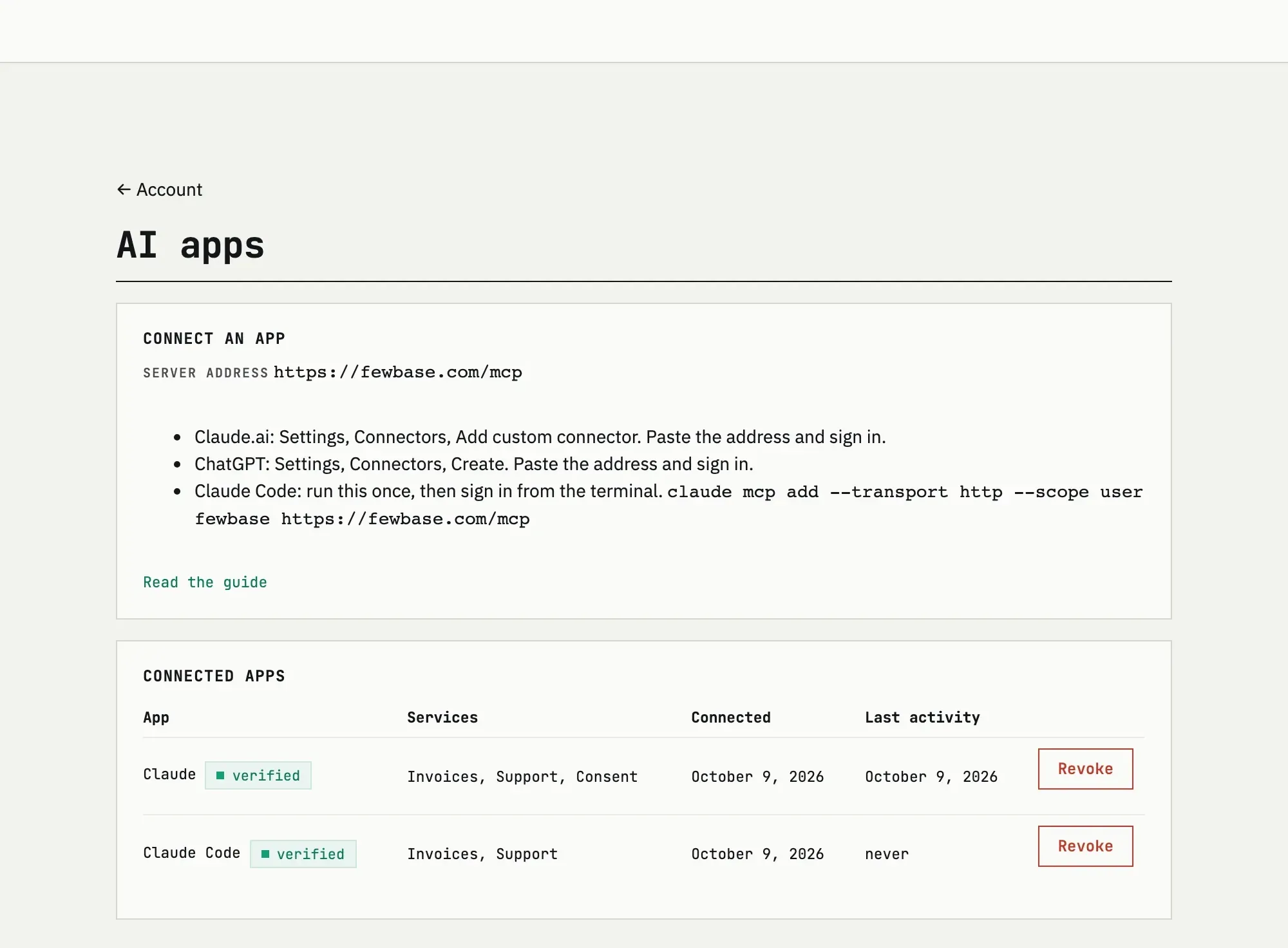
Task: Select the server address https://fewbase.com/mcp
Action: pyautogui.click(x=398, y=372)
